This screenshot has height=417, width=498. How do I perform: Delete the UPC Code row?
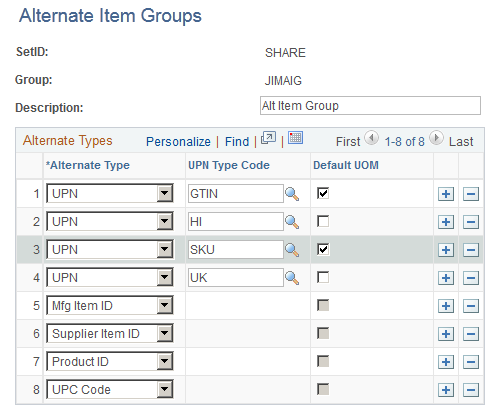pos(471,390)
